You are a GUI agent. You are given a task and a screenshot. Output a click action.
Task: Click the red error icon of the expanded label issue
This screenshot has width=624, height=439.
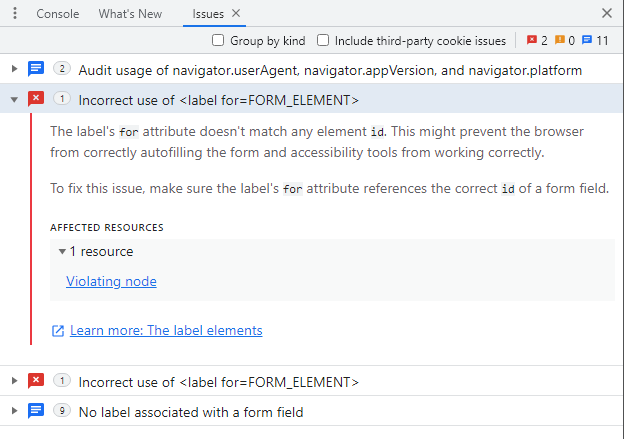(36, 99)
